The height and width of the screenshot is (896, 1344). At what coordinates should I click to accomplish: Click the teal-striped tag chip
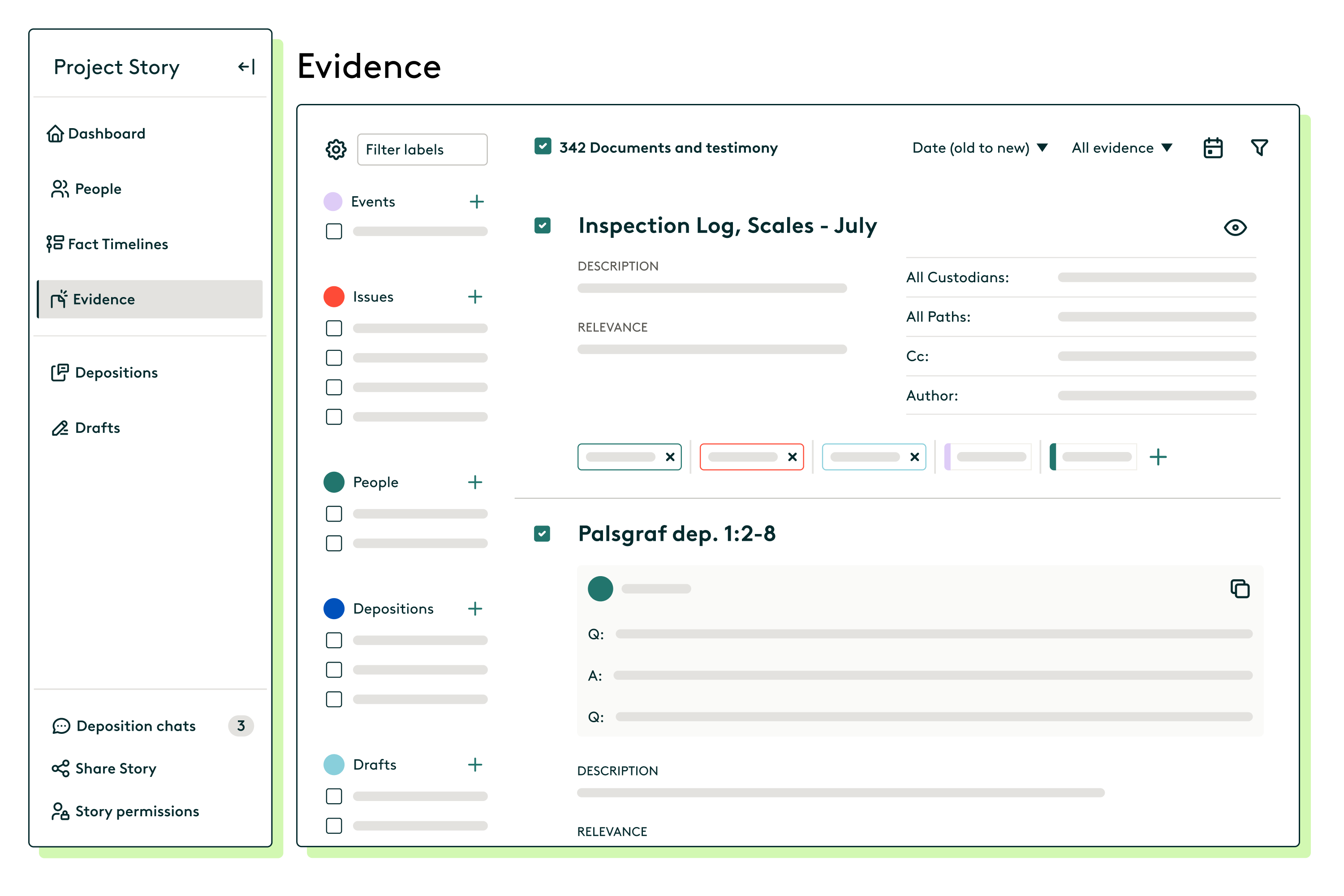tap(1093, 457)
